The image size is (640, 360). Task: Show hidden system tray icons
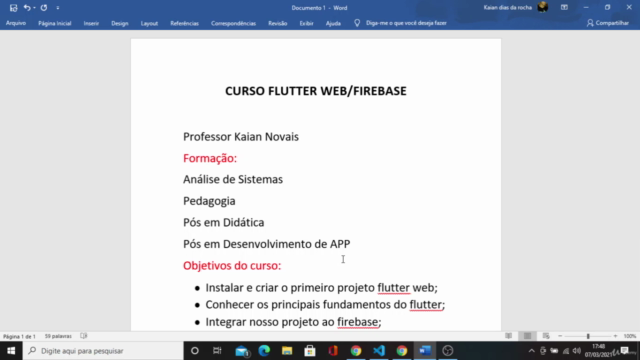tap(531, 351)
